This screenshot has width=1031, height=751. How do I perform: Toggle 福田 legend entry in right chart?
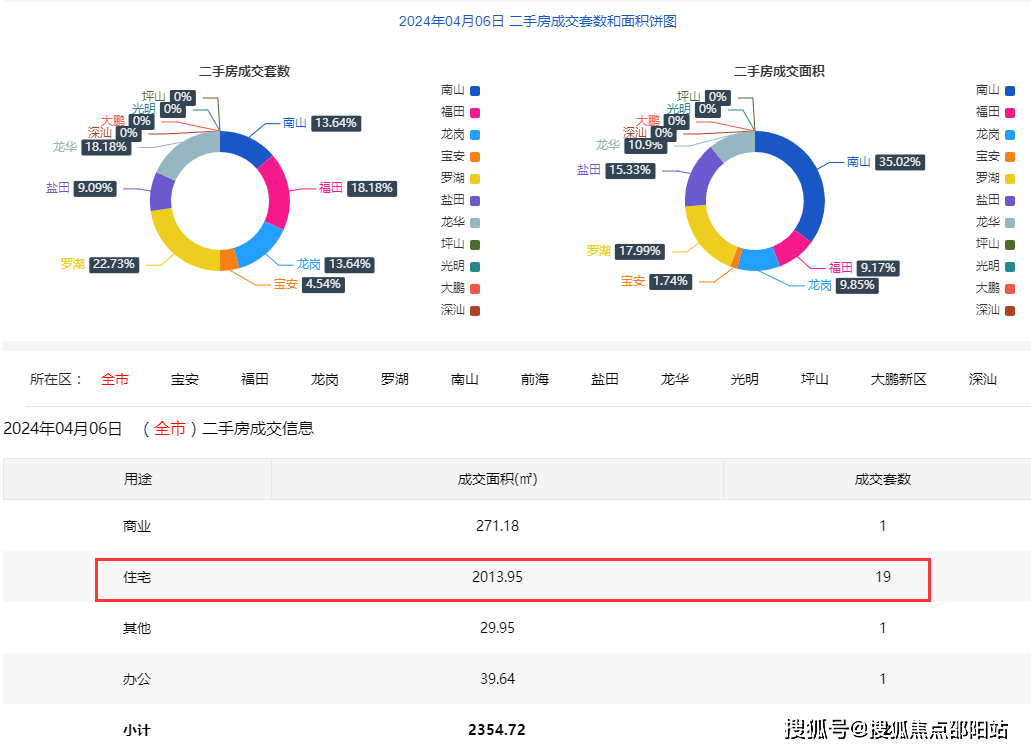995,112
